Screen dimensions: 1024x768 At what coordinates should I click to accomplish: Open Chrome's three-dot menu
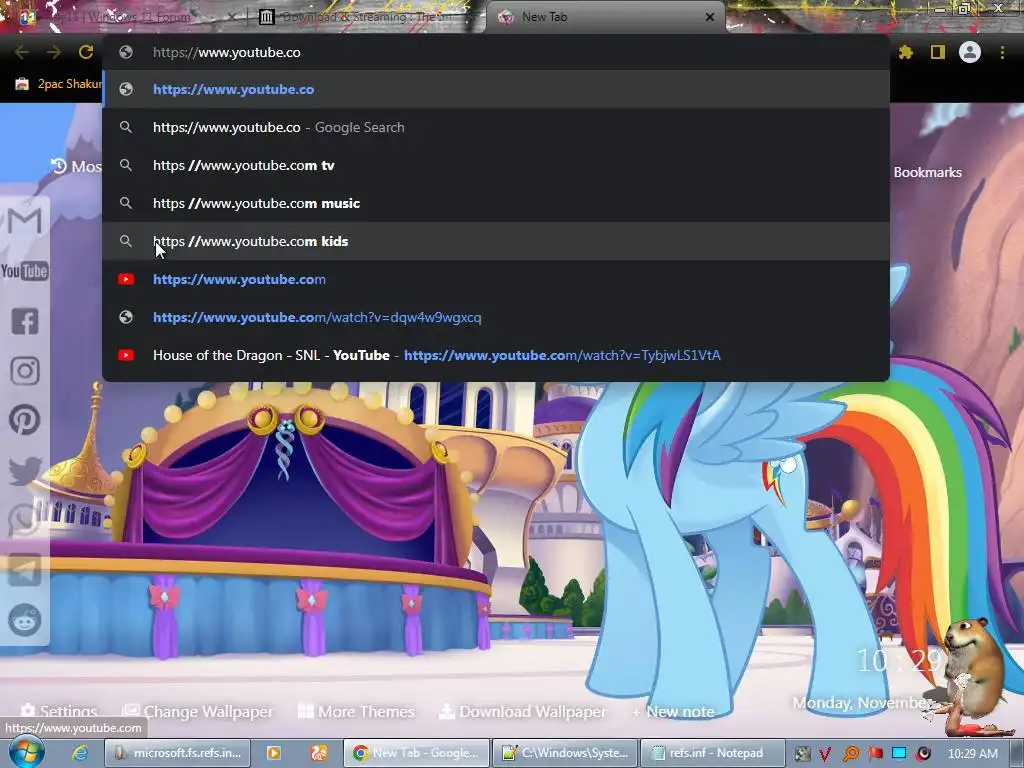(x=1002, y=52)
